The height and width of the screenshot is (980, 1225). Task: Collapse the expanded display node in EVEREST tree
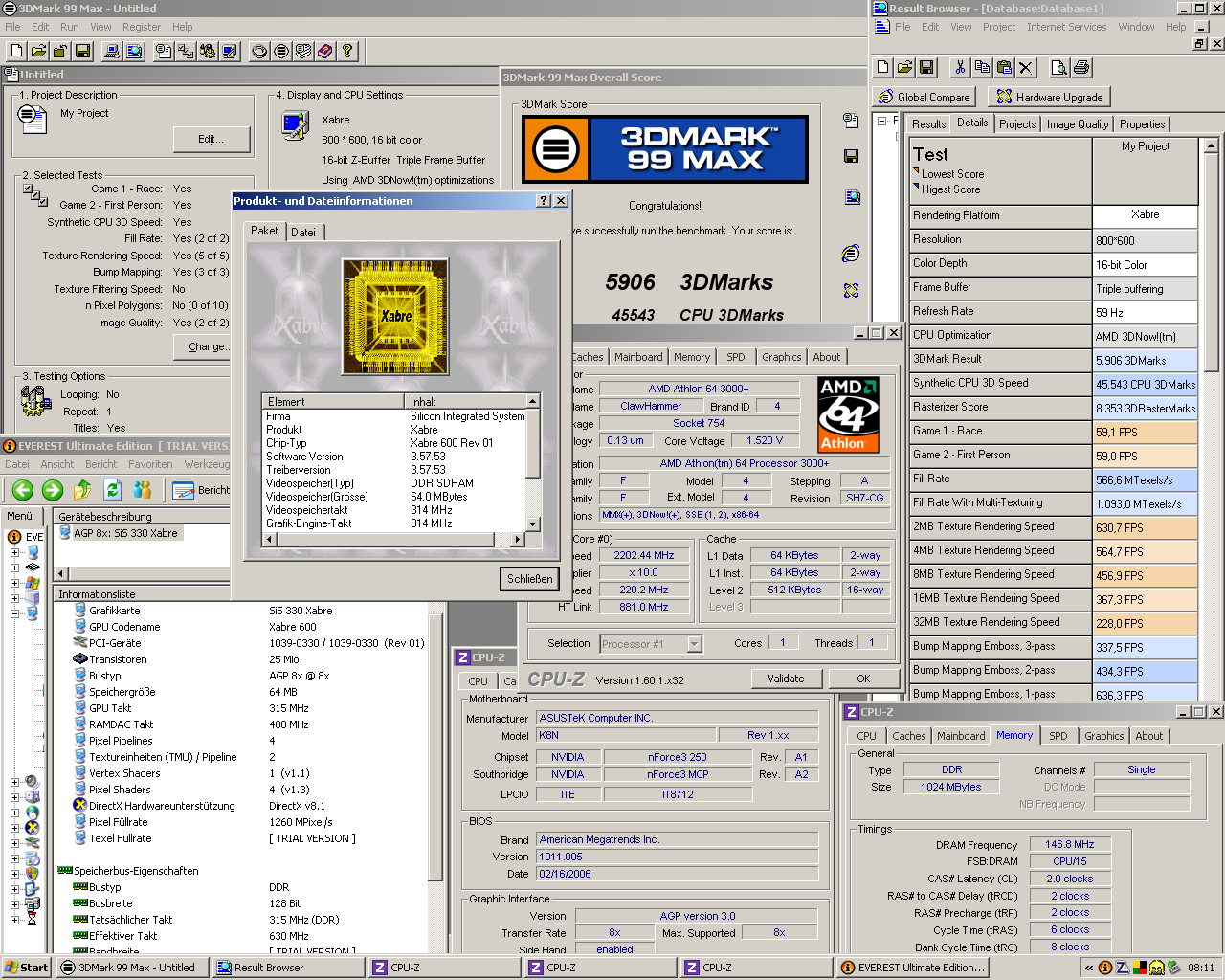tap(14, 613)
